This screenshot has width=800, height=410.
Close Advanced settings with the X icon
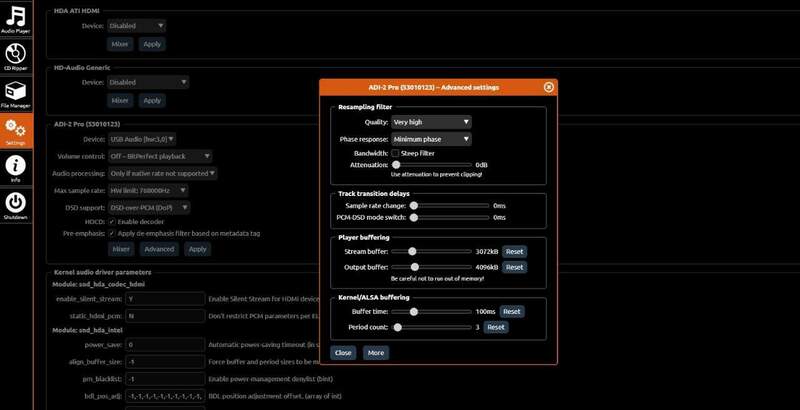click(548, 87)
